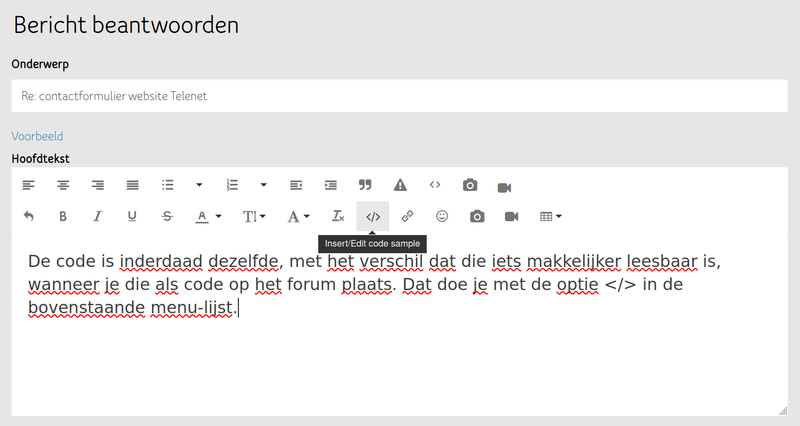Open font size dropdown
This screenshot has height=426, width=800.
[254, 216]
